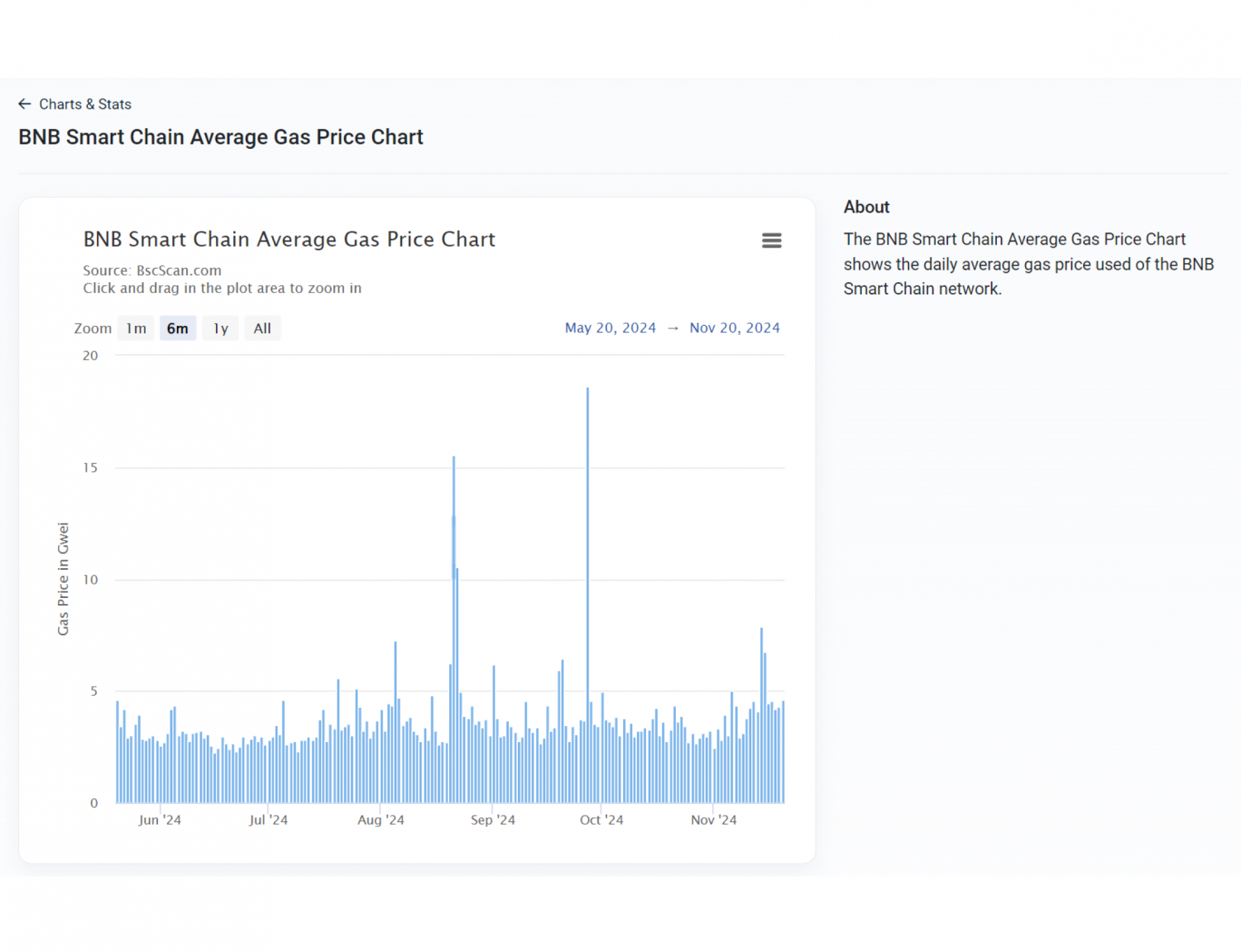Open the Nov 20, 2024 end date picker
The height and width of the screenshot is (952, 1241).
pos(735,328)
